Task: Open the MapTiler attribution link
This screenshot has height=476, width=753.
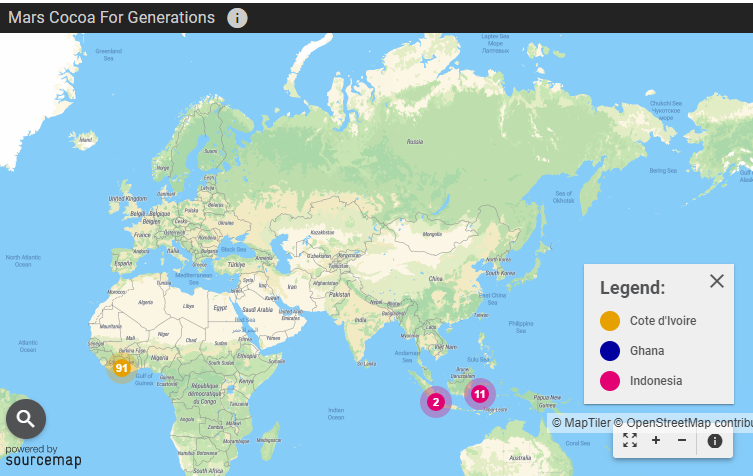Action: (582, 423)
